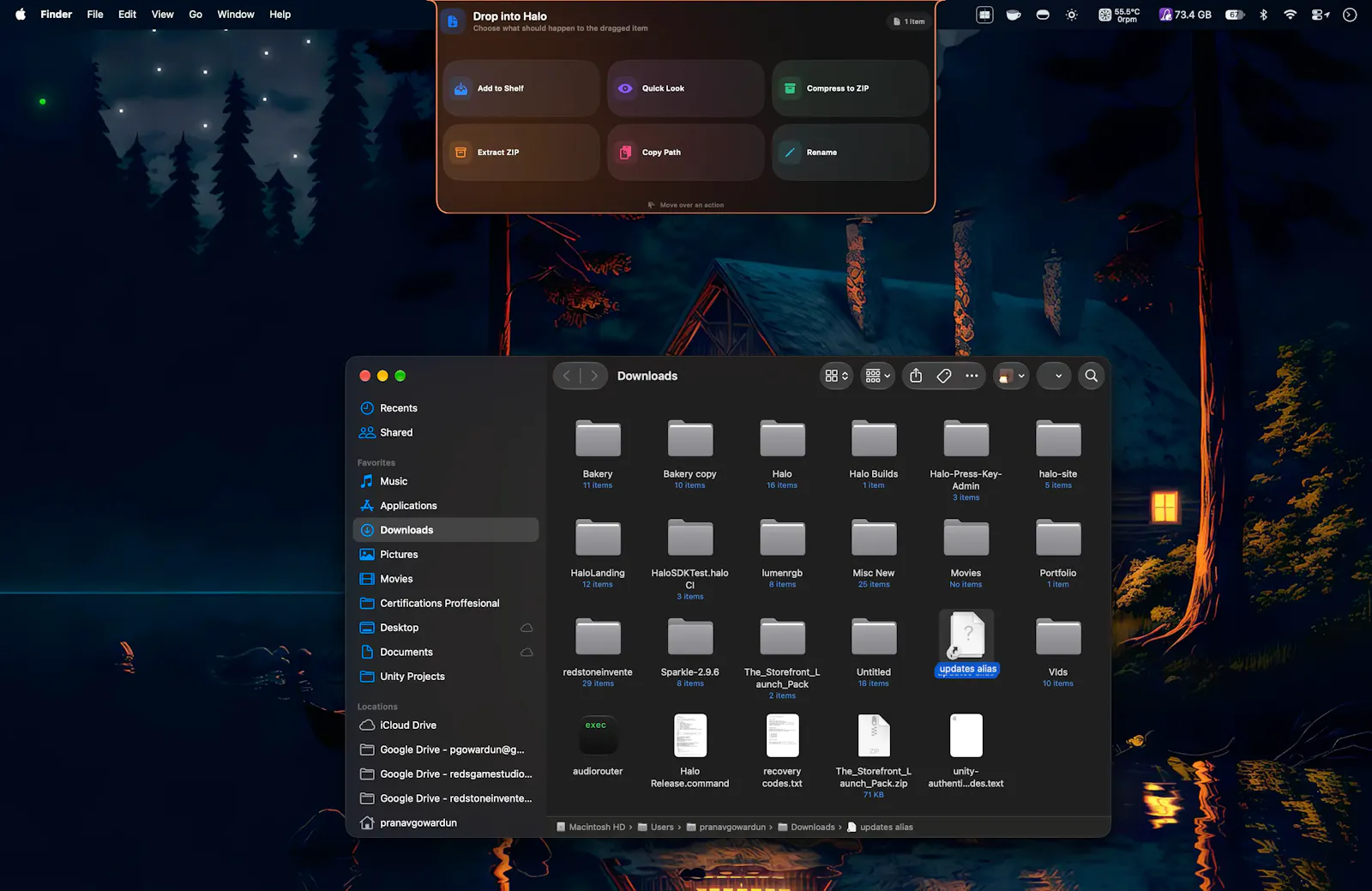Screen dimensions: 1372x891
Task: Go back with the Finder back arrow
Action: click(x=567, y=376)
